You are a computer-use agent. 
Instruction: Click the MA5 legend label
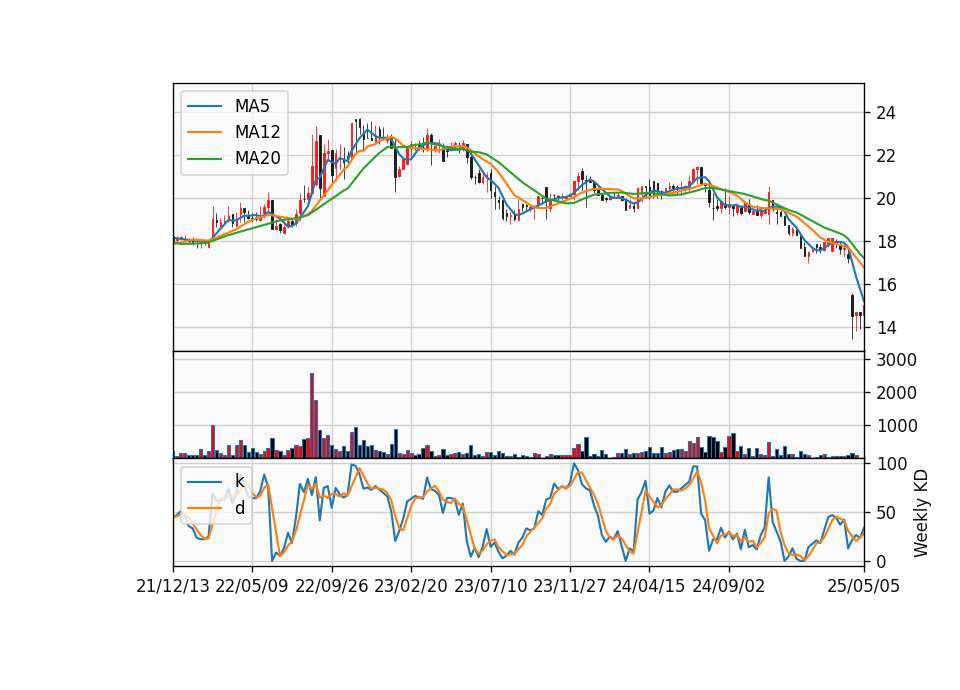(x=252, y=106)
